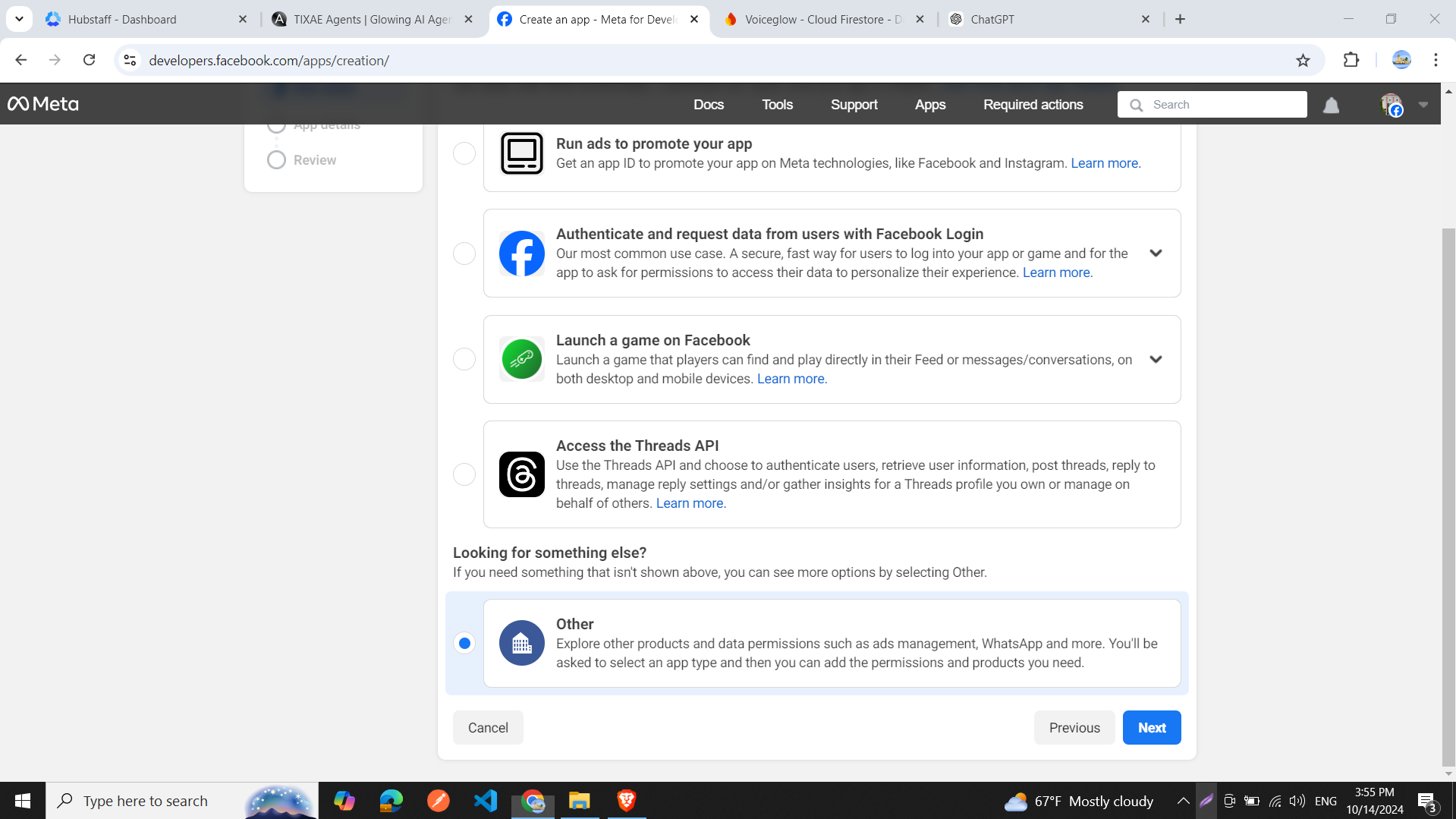1456x819 pixels.
Task: Click the Meta logo in the navigation bar
Action: 43,104
